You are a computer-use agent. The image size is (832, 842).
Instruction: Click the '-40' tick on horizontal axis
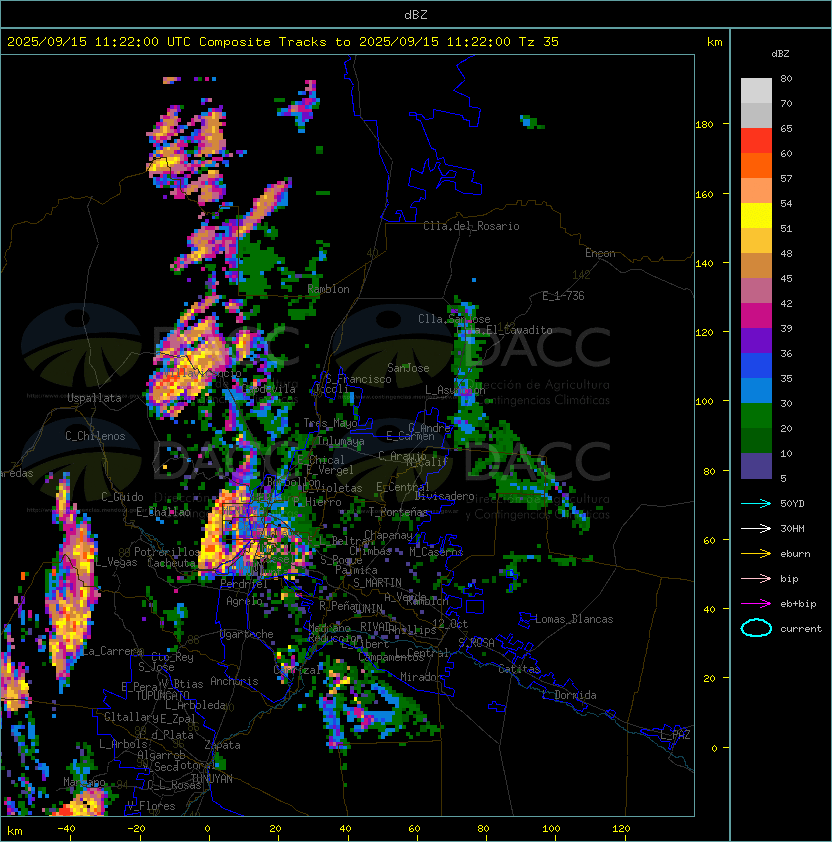coord(66,829)
